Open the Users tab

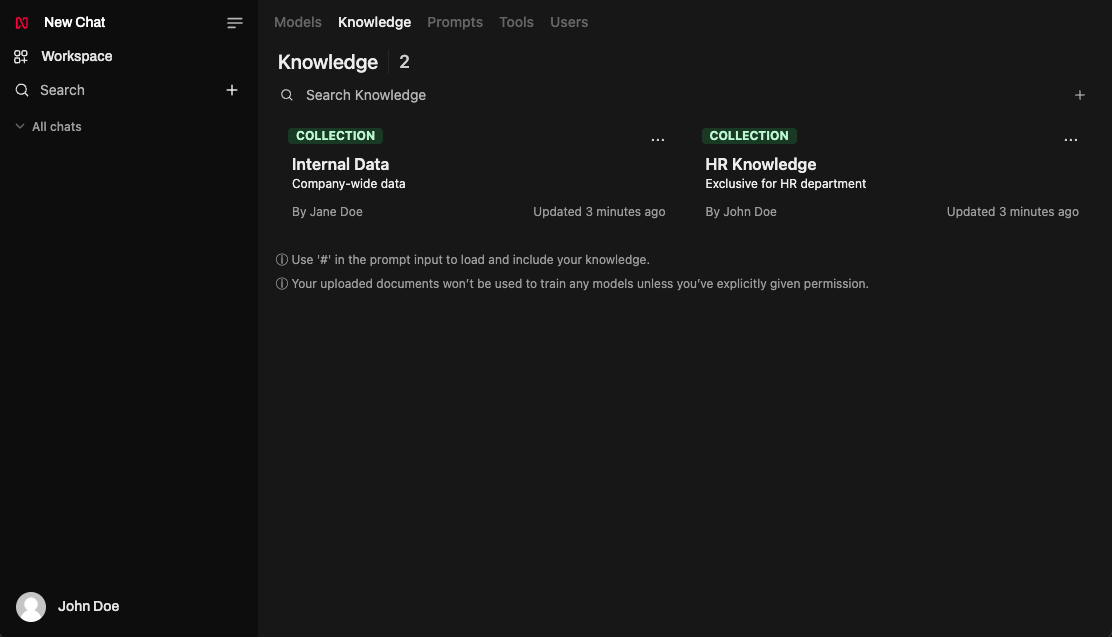pyautogui.click(x=569, y=22)
